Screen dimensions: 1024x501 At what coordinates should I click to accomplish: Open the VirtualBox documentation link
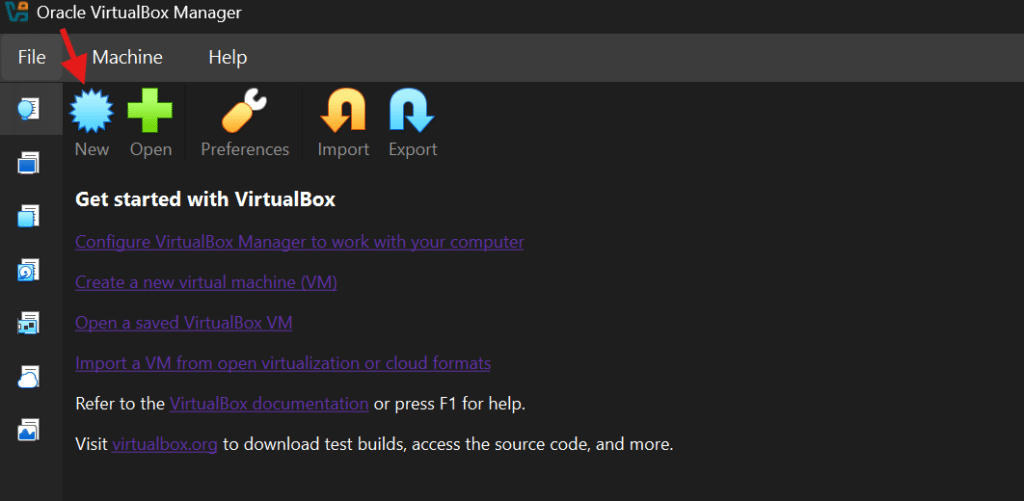pos(269,404)
